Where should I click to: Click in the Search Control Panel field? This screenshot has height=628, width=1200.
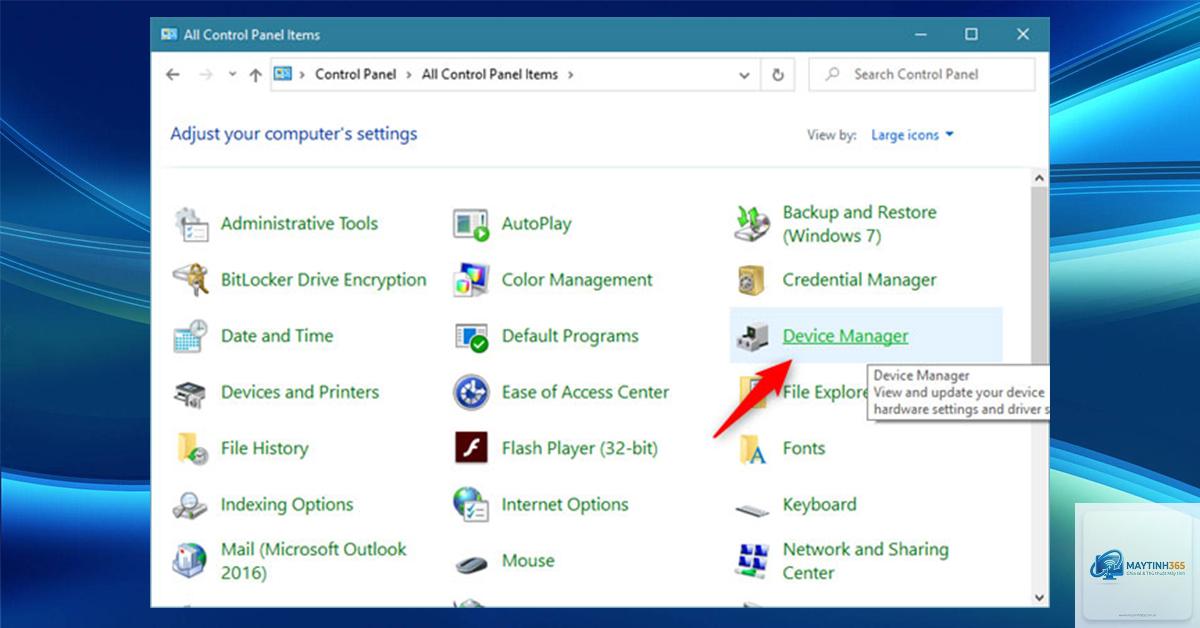click(x=921, y=74)
